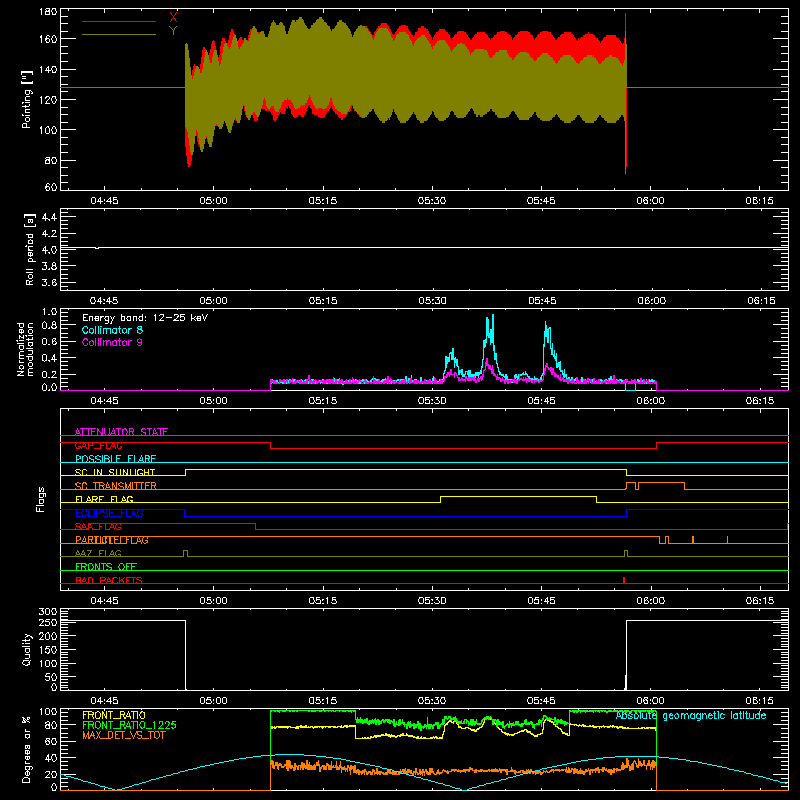Click the '250' tick on Quality axis

pos(48,622)
